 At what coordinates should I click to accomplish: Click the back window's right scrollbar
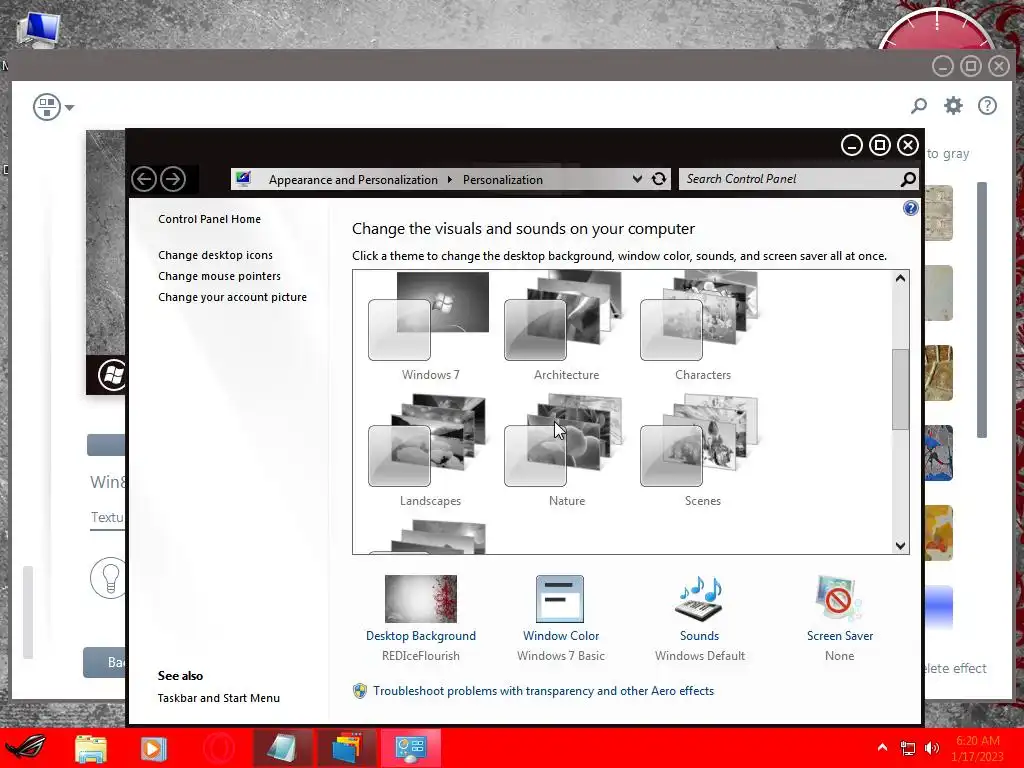click(982, 310)
